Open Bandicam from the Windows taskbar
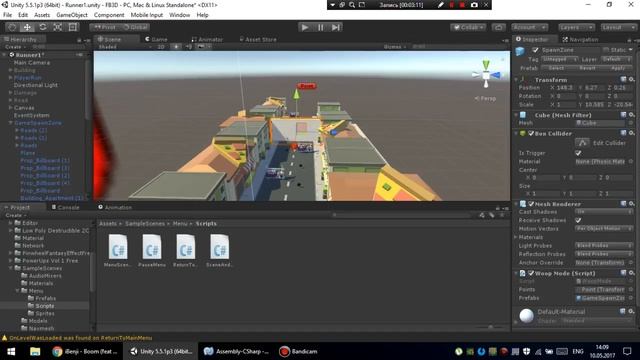640x360 pixels. pyautogui.click(x=298, y=351)
